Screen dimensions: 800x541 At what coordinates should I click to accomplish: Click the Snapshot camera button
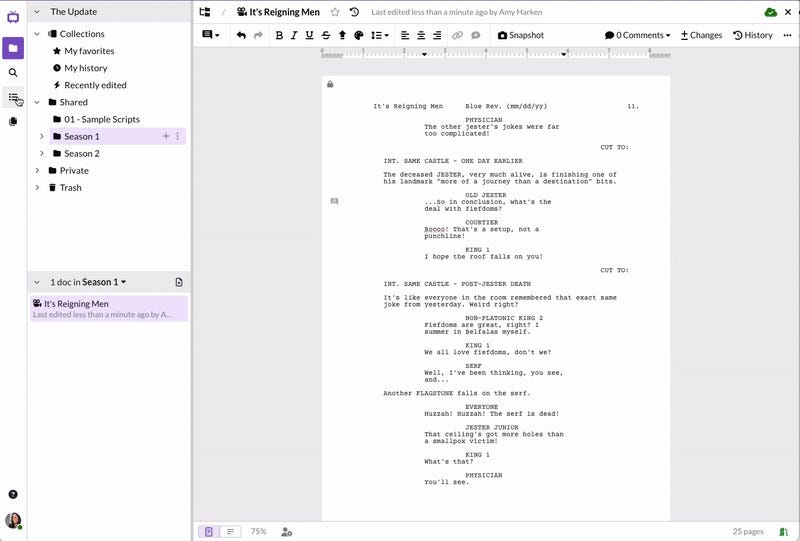[x=520, y=35]
